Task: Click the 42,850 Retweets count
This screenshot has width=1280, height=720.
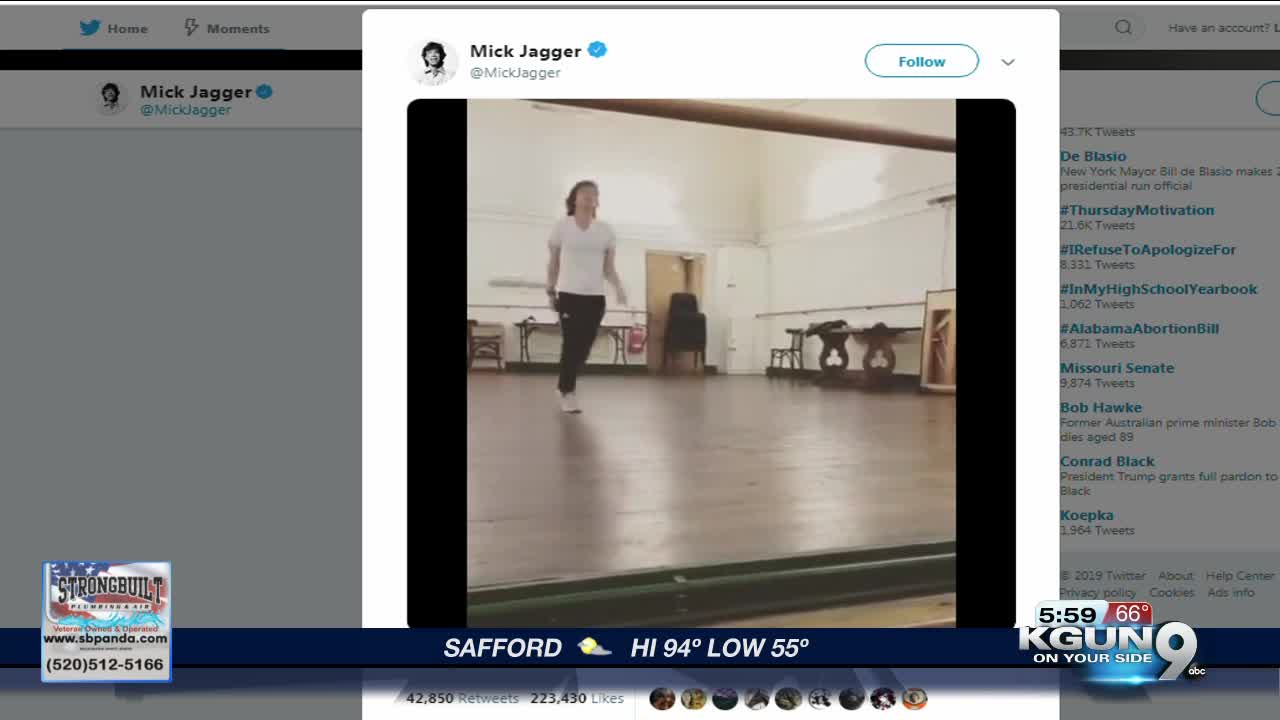Action: (462, 699)
